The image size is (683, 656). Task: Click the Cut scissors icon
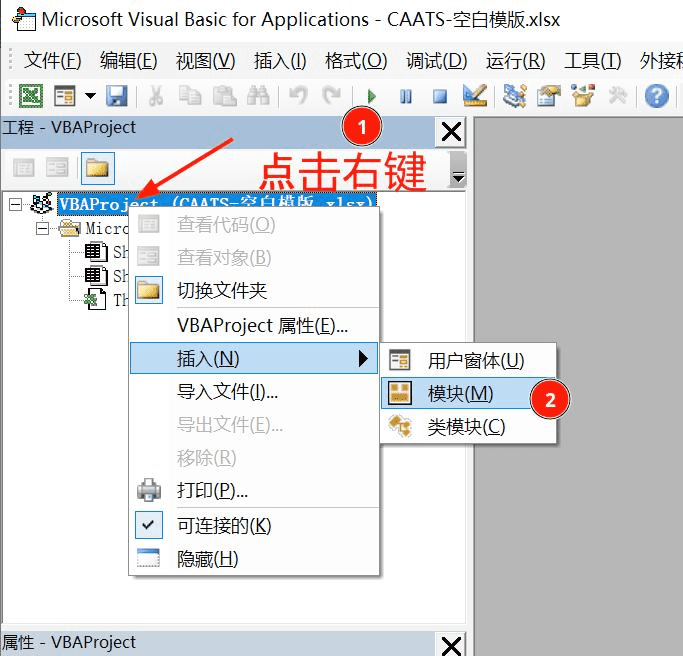[156, 95]
